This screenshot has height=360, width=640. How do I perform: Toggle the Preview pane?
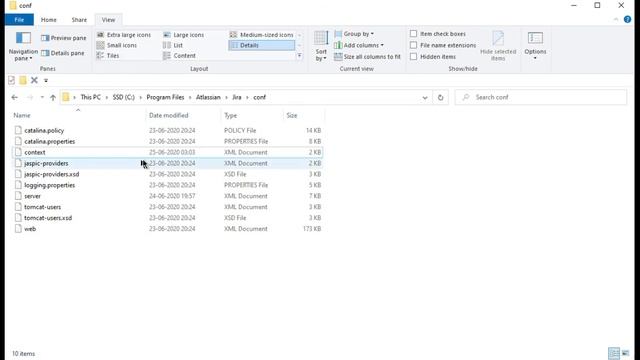(x=64, y=38)
